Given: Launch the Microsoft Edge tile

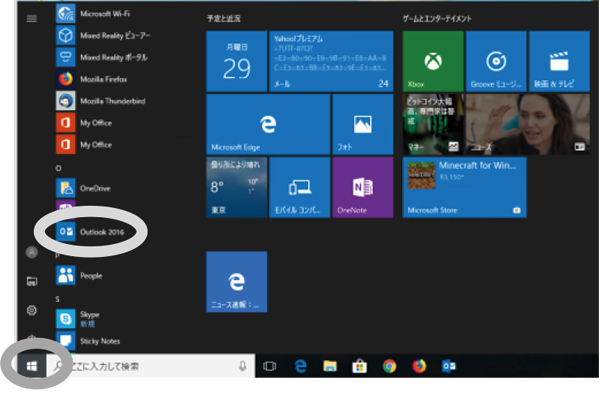Looking at the screenshot, I should (x=268, y=124).
